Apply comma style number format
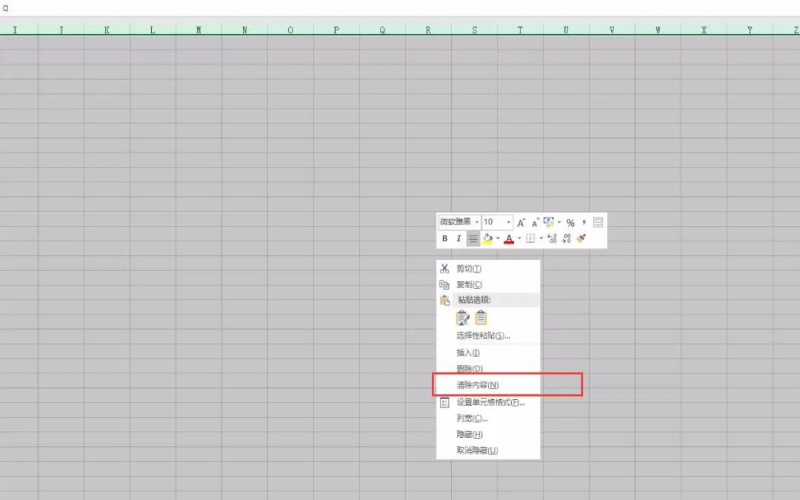The width and height of the screenshot is (800, 500). tap(583, 222)
